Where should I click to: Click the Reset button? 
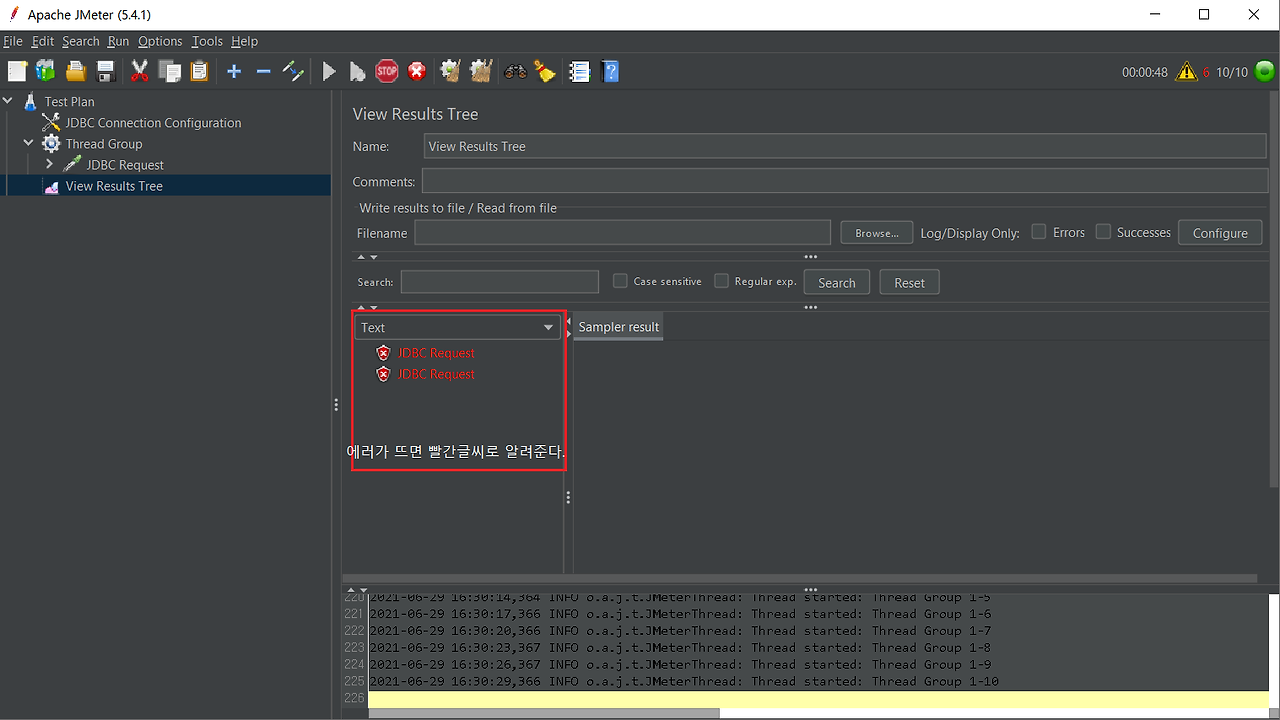point(909,282)
